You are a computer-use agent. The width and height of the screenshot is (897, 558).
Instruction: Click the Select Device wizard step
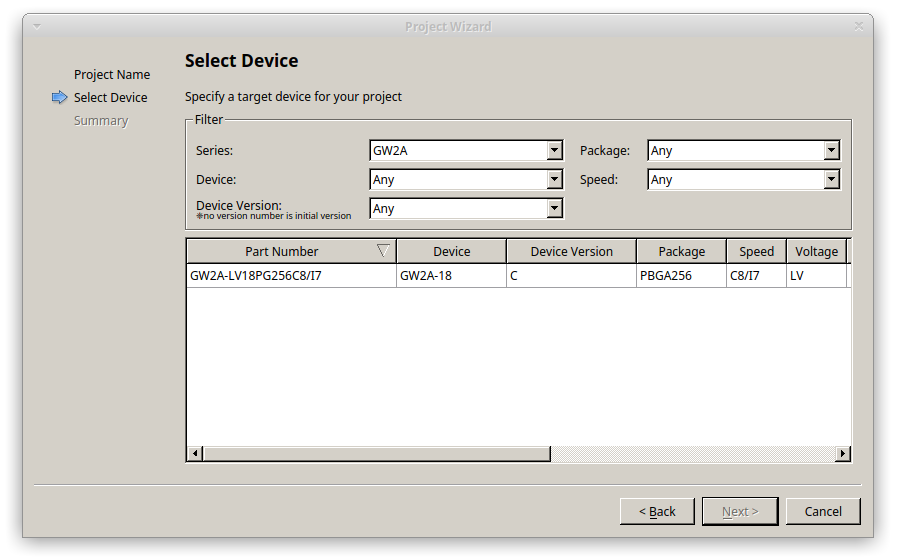[110, 97]
